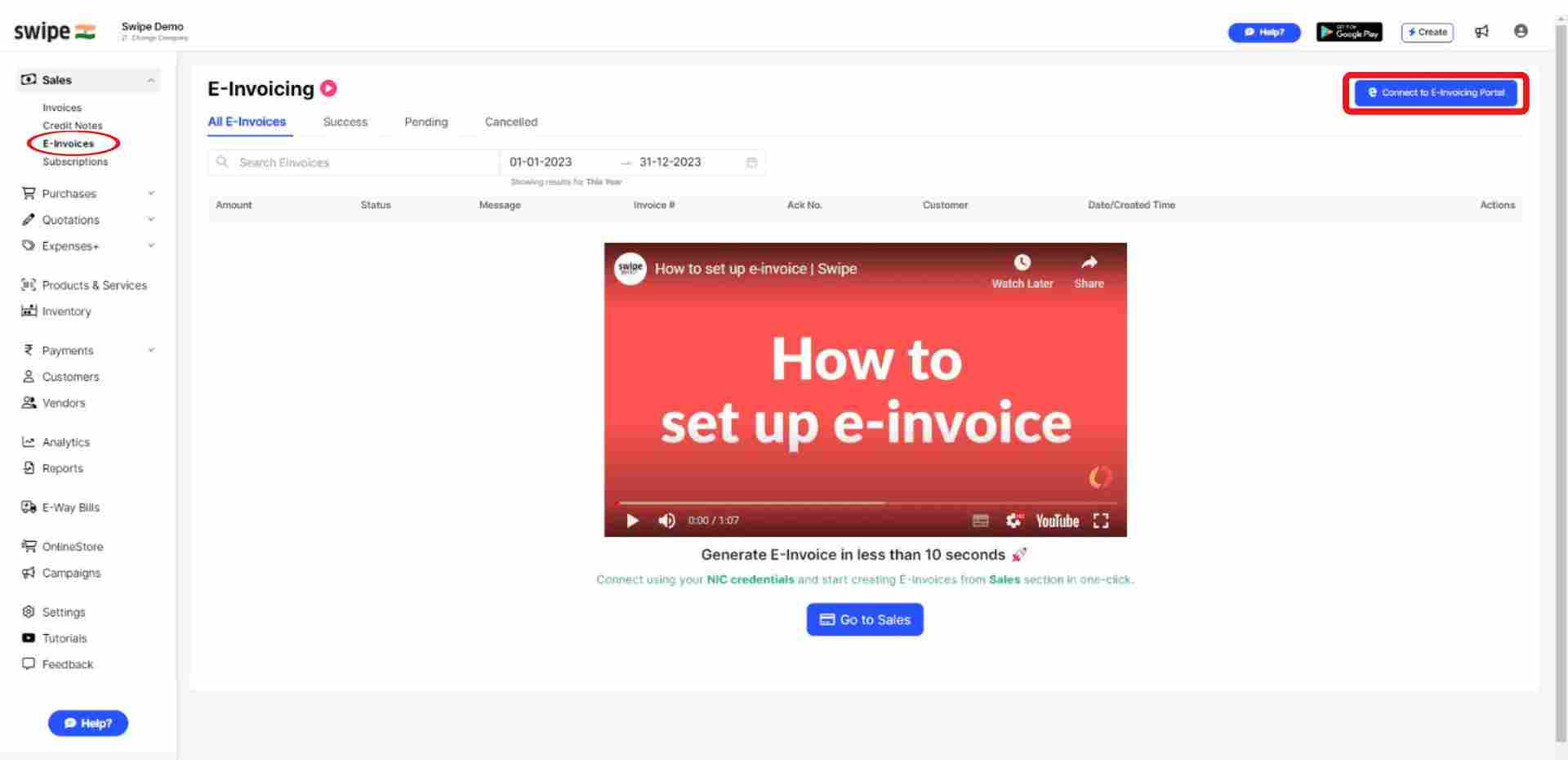Click the Go to Sales button
Image resolution: width=1568 pixels, height=760 pixels.
865,619
